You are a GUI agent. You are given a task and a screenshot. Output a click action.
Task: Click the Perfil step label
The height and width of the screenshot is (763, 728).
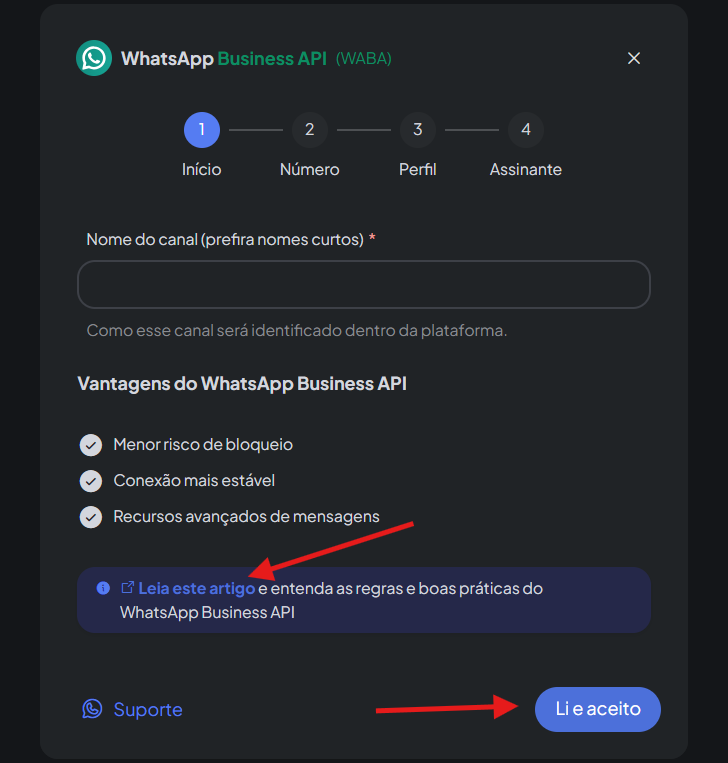pyautogui.click(x=417, y=170)
